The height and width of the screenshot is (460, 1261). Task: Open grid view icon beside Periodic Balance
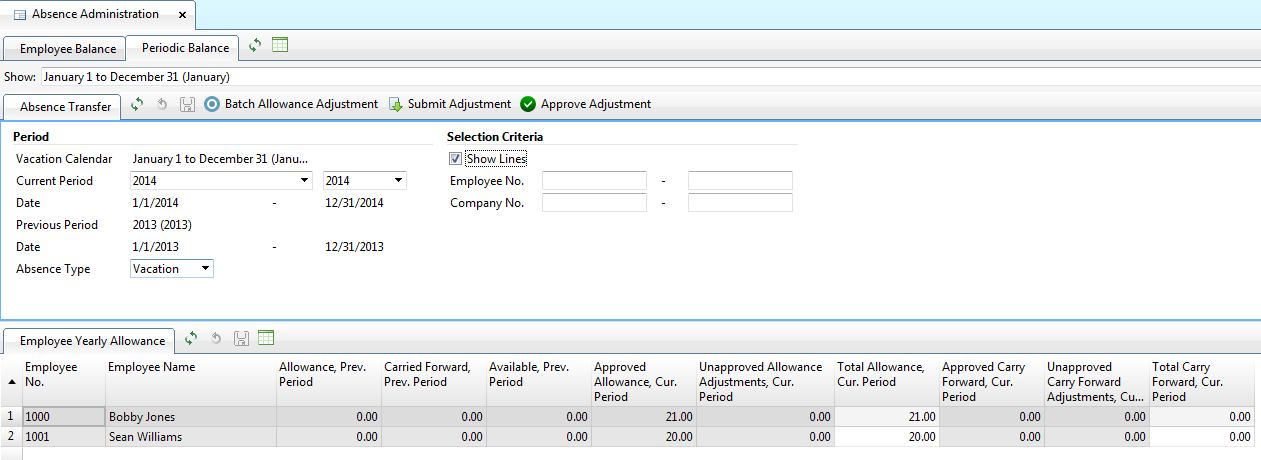click(280, 46)
